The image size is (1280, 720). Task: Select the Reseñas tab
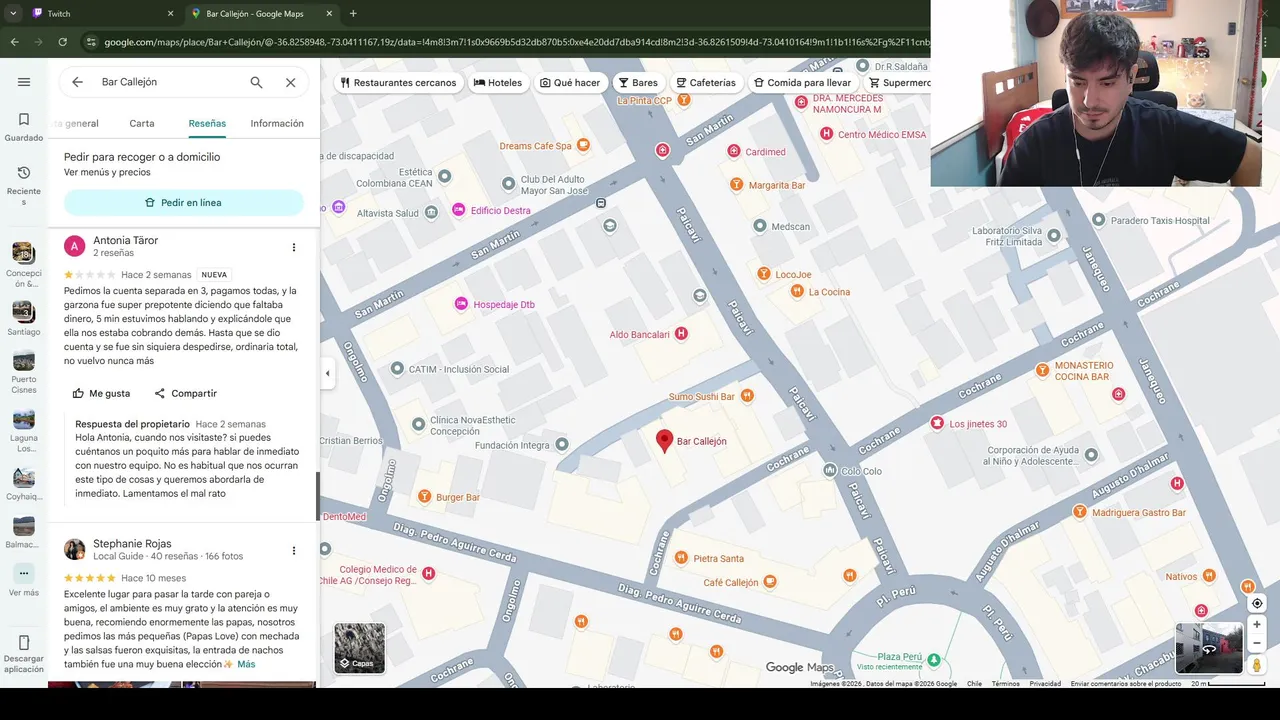click(207, 123)
